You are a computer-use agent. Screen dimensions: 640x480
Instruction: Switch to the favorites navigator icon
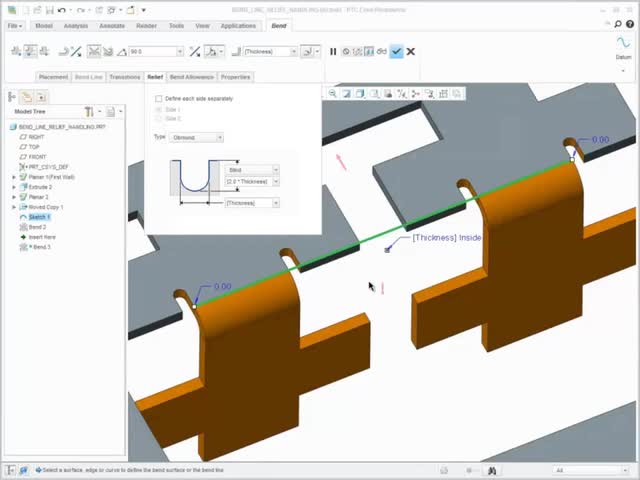click(41, 97)
